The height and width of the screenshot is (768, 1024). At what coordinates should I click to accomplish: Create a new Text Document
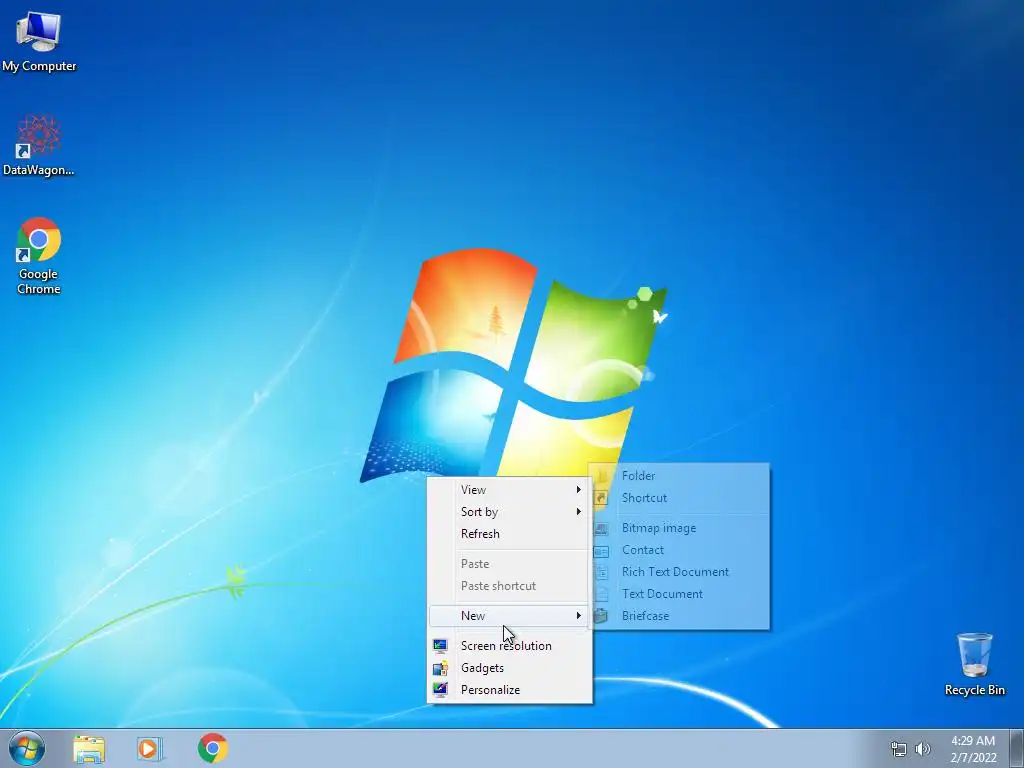[679, 594]
